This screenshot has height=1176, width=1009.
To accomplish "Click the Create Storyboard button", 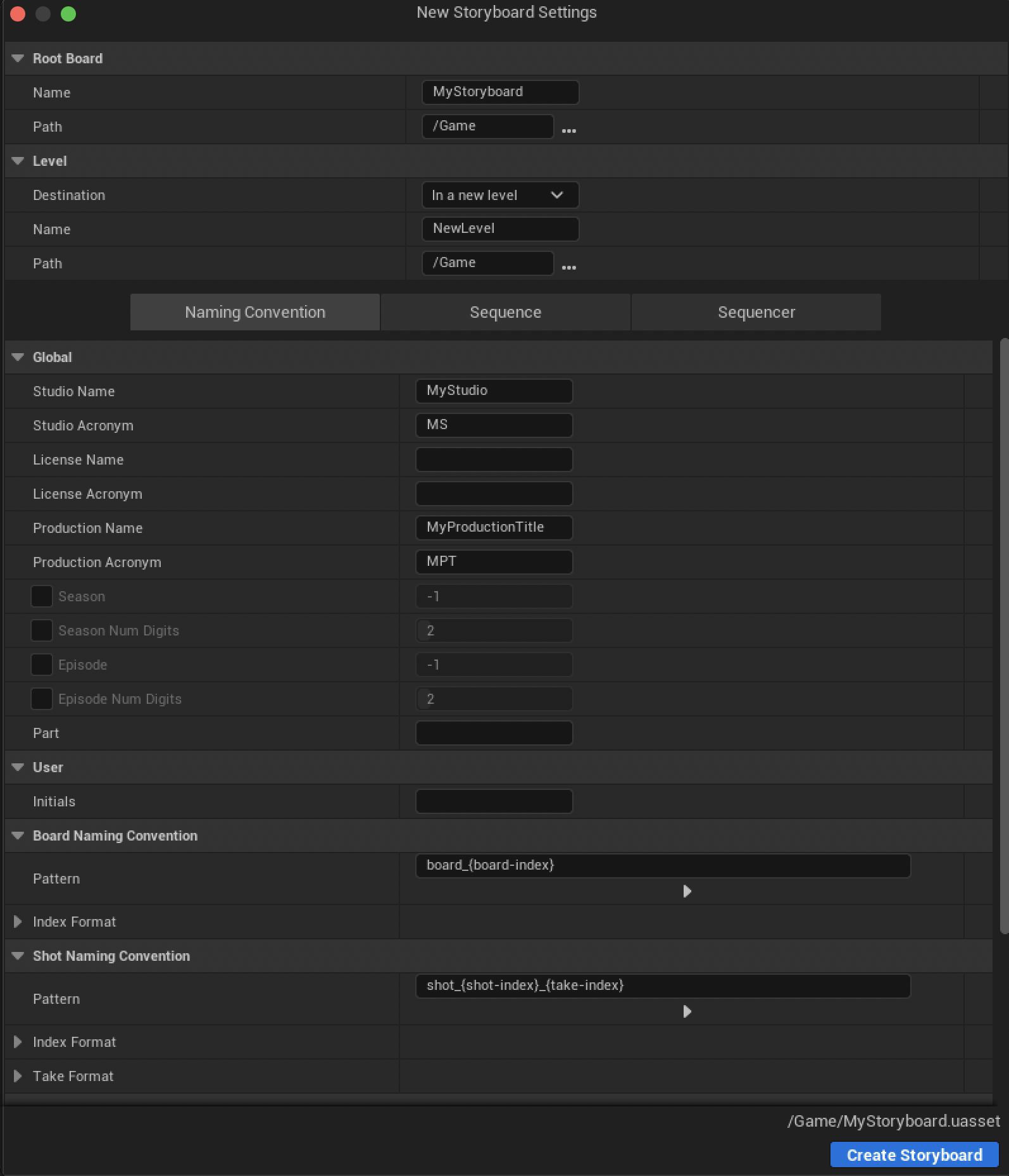I will (914, 1154).
